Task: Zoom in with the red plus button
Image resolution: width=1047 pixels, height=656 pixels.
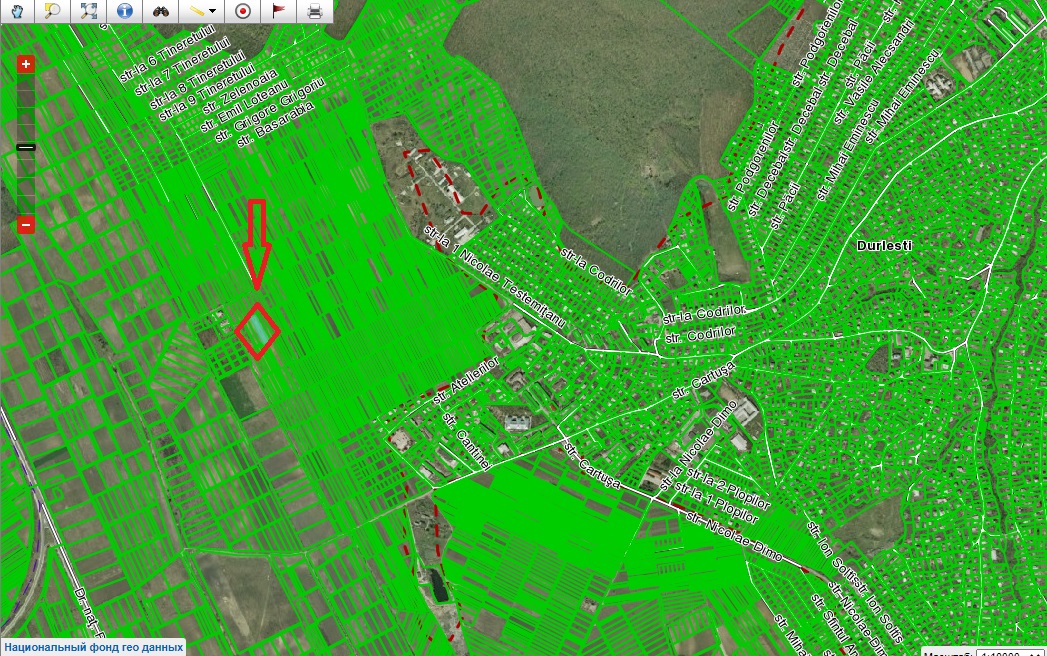Action: click(x=26, y=65)
